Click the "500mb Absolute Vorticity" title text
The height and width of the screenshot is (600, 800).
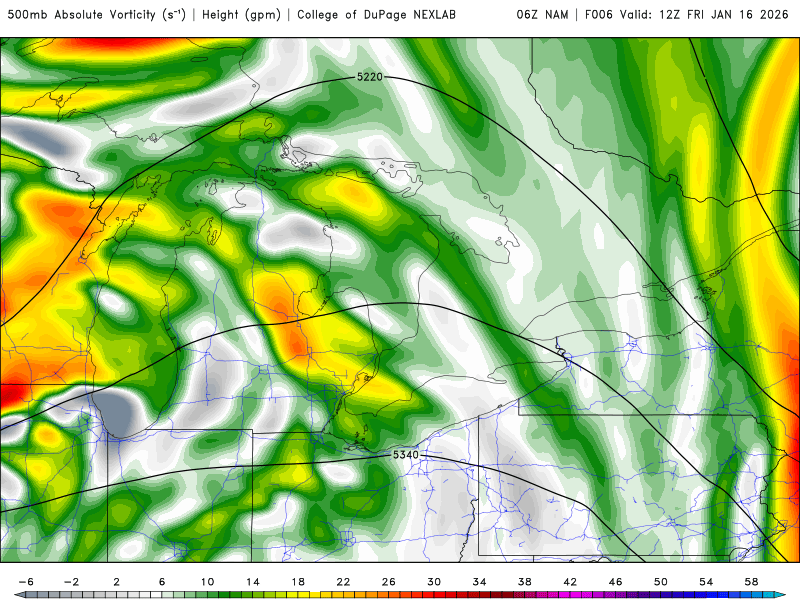81,15
